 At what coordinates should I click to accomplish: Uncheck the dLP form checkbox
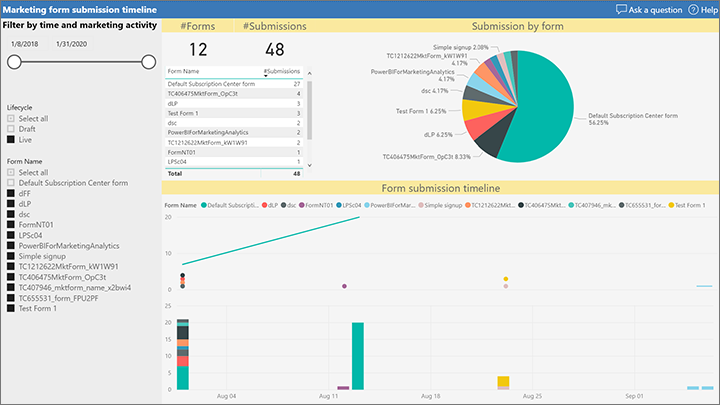pos(11,204)
